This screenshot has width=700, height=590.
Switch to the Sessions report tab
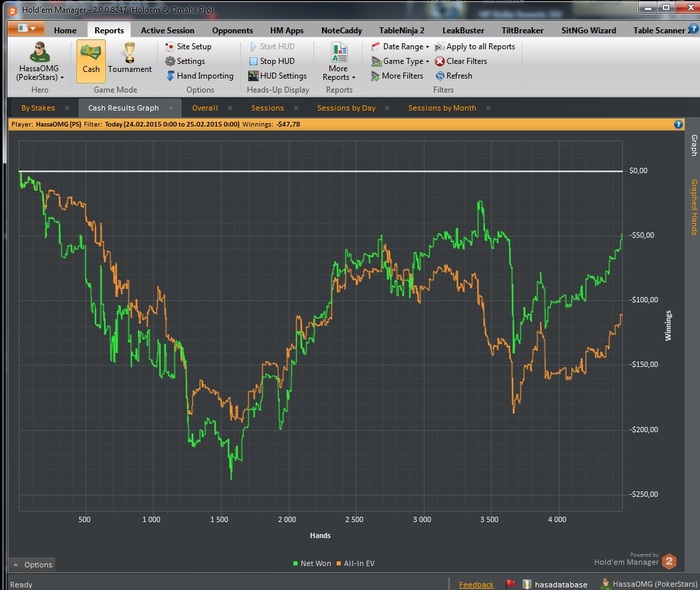267,108
